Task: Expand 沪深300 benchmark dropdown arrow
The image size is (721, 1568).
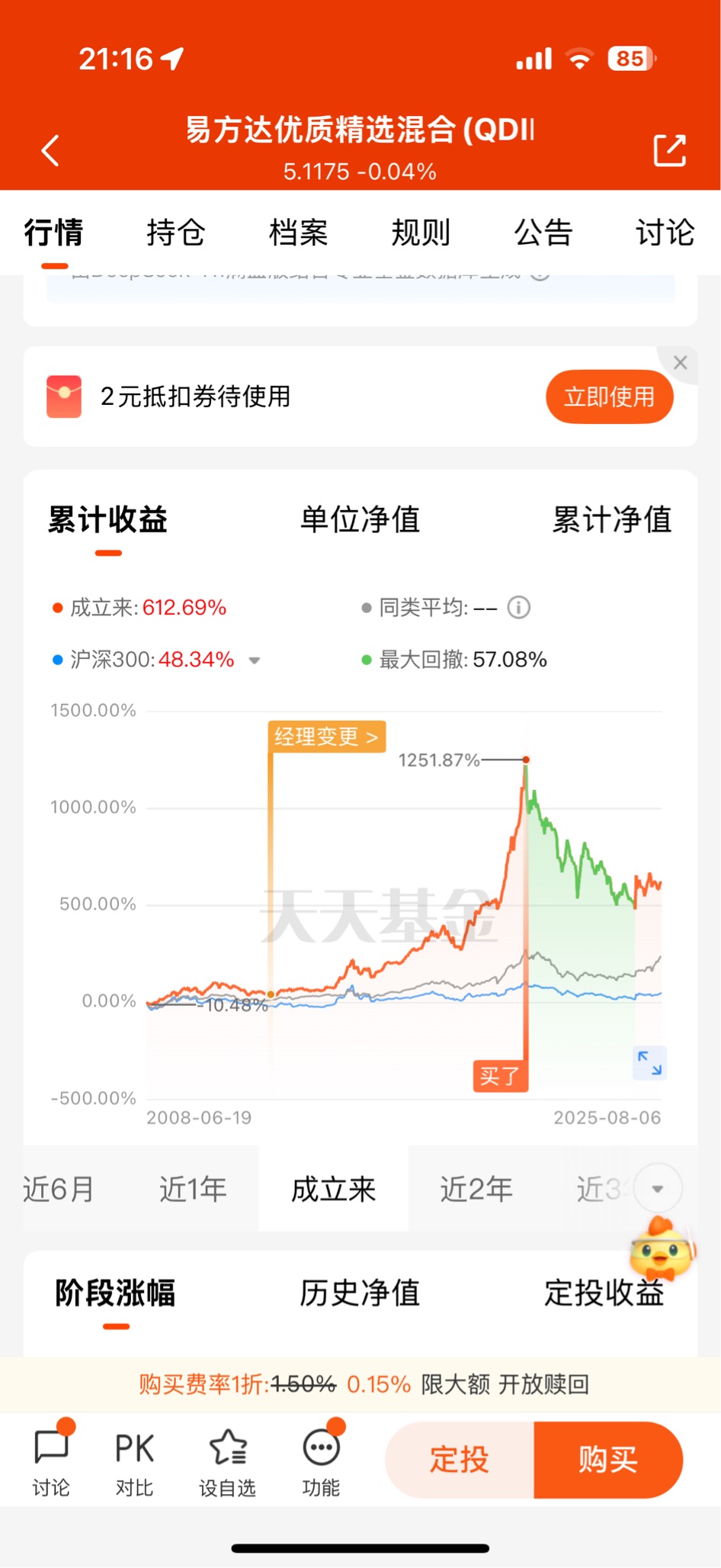Action: click(x=255, y=660)
